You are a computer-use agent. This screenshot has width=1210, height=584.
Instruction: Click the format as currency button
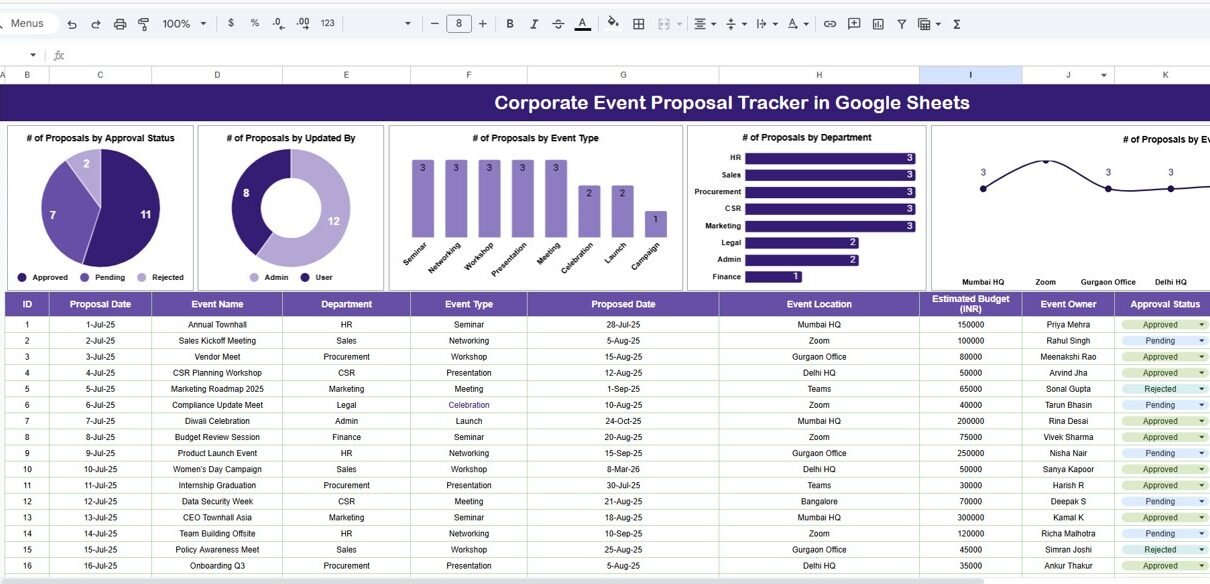(x=232, y=24)
